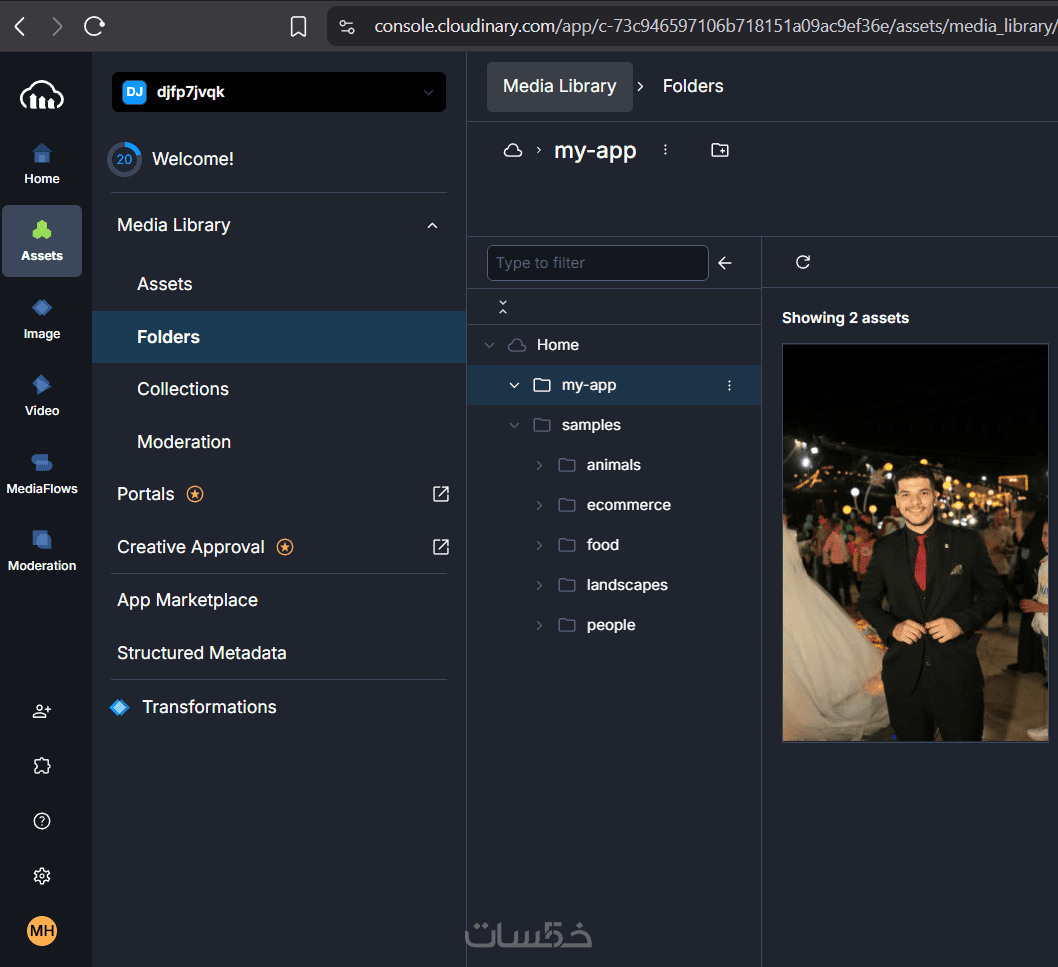Viewport: 1058px width, 967px height.
Task: Expand the people folder
Action: click(539, 625)
